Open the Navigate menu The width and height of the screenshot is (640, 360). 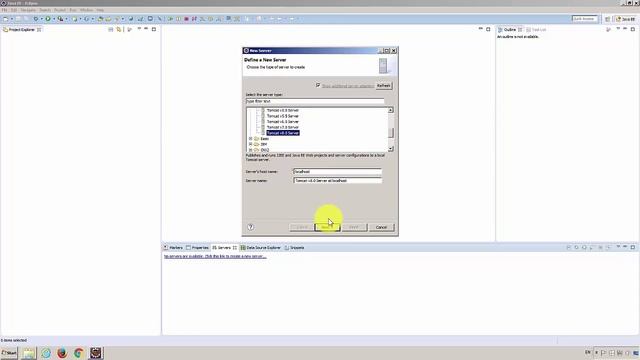(28, 10)
